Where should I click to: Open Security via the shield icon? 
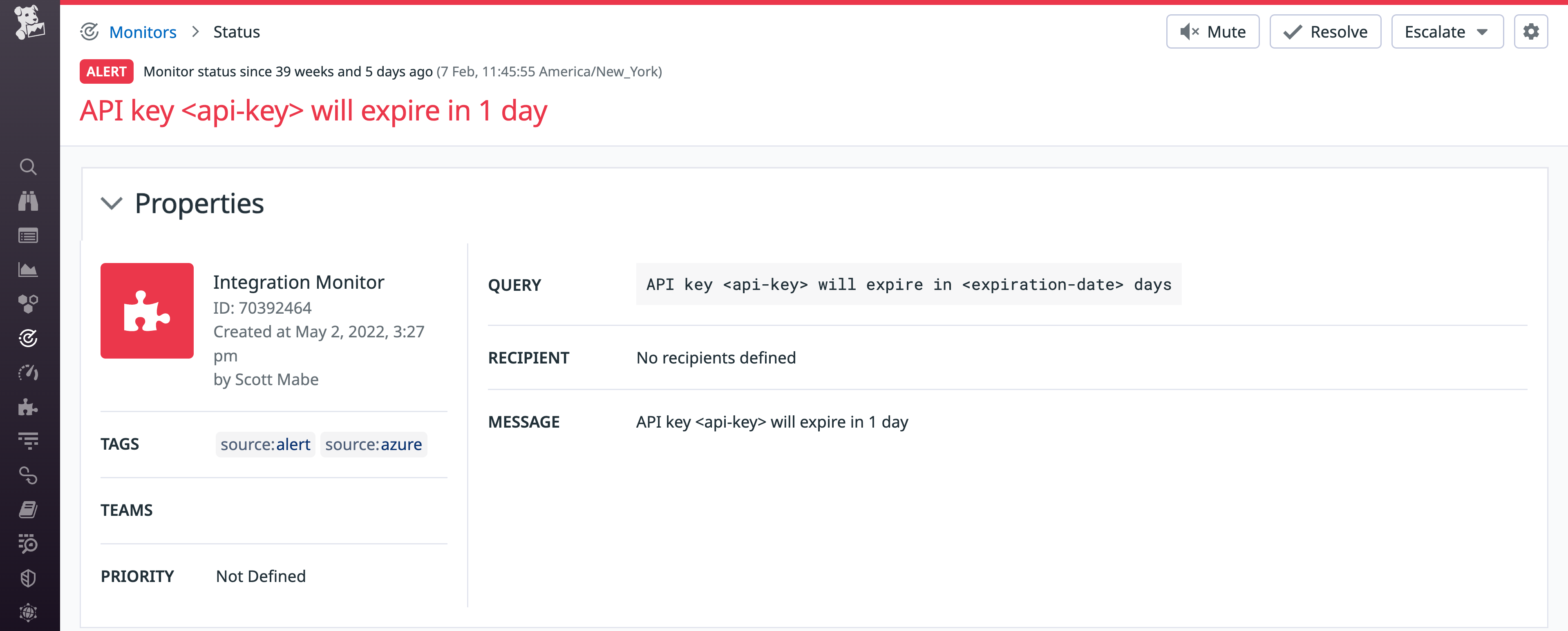click(x=29, y=578)
